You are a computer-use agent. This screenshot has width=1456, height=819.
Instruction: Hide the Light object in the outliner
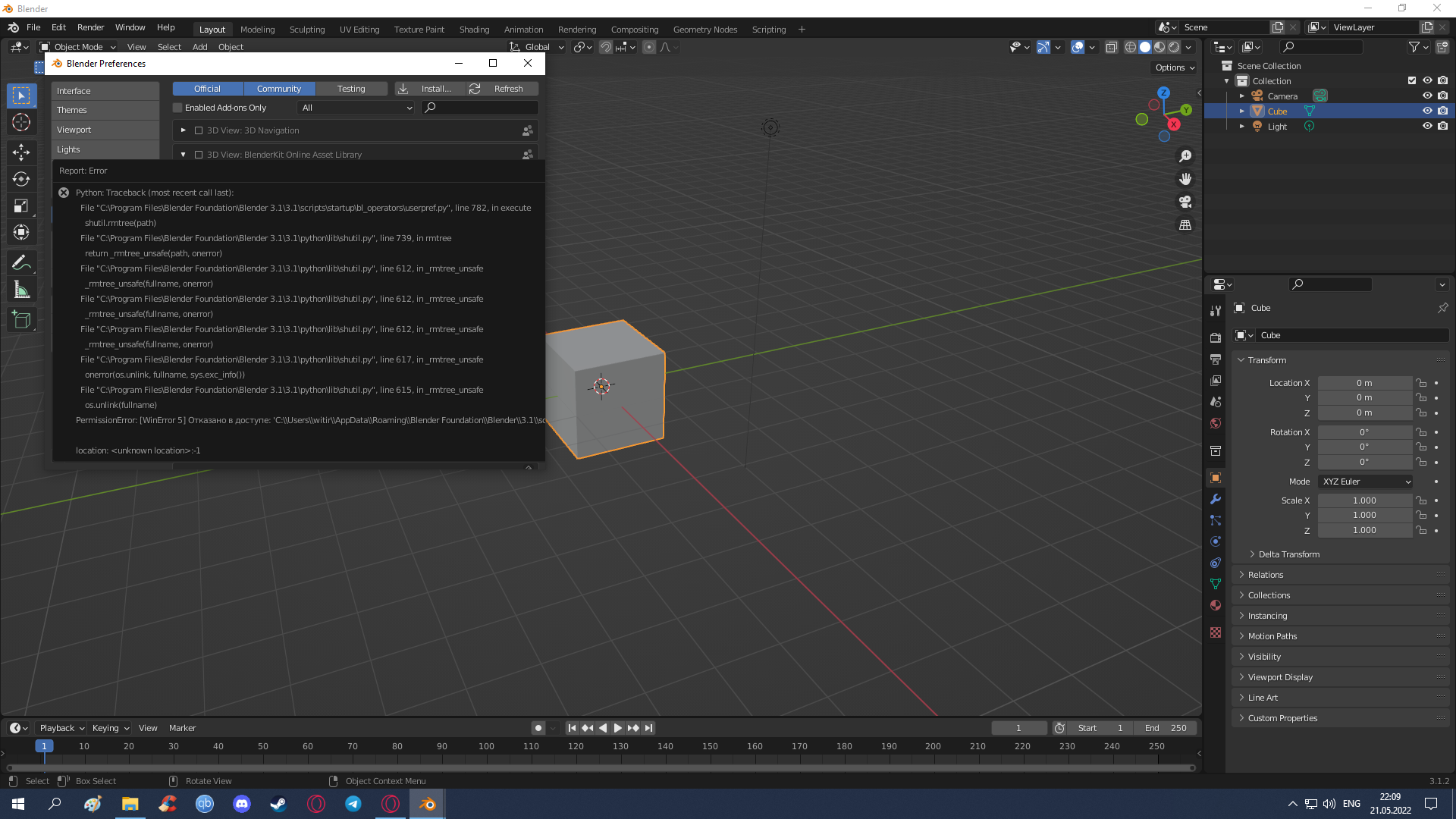[x=1427, y=126]
